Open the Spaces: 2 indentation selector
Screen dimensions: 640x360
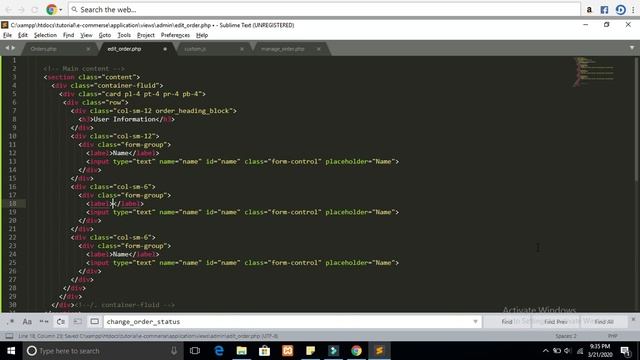coord(566,336)
